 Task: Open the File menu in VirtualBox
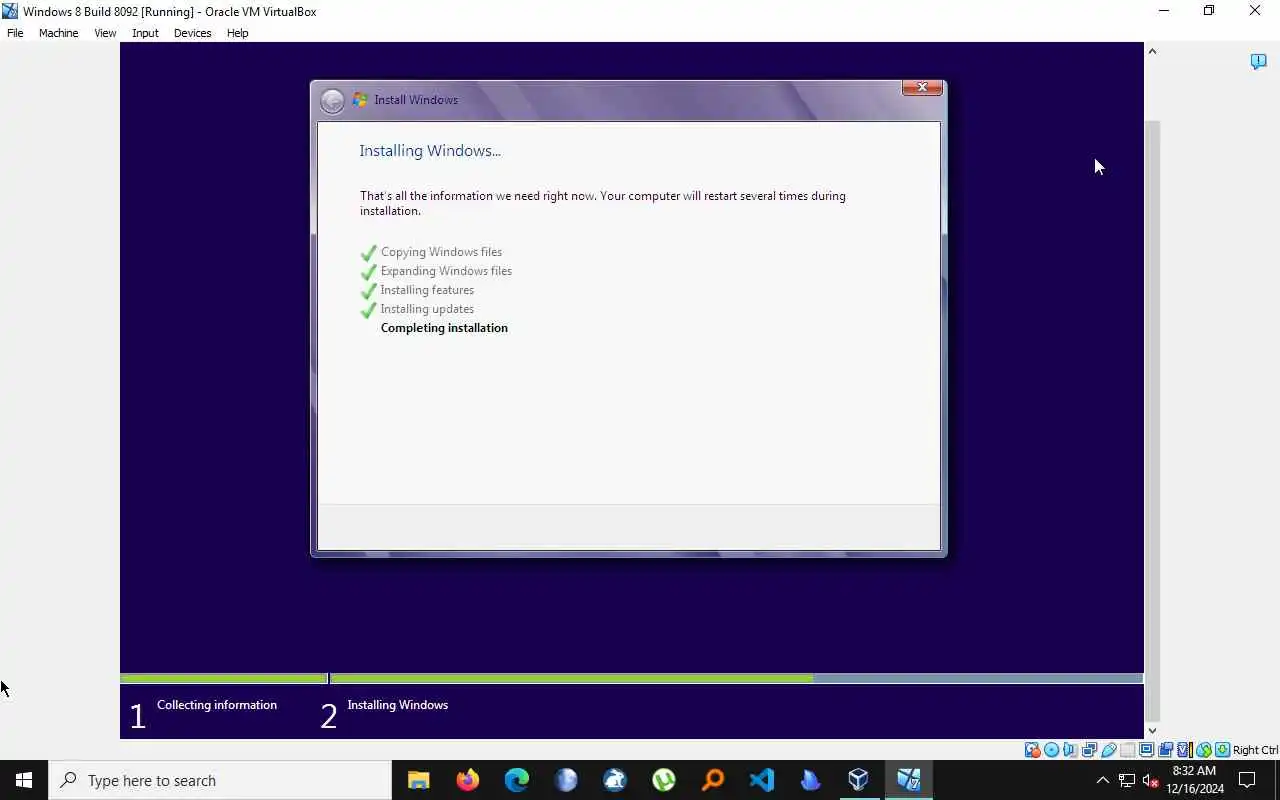[15, 33]
